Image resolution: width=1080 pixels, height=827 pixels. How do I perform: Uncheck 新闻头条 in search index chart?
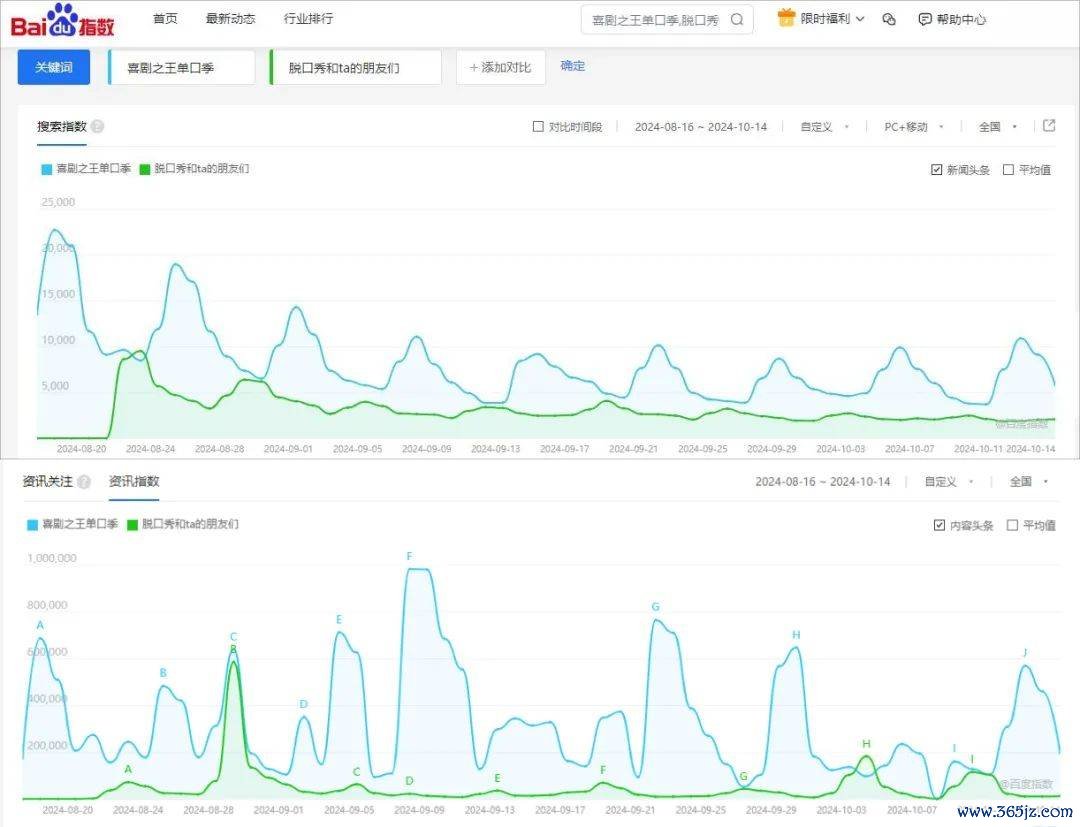937,170
